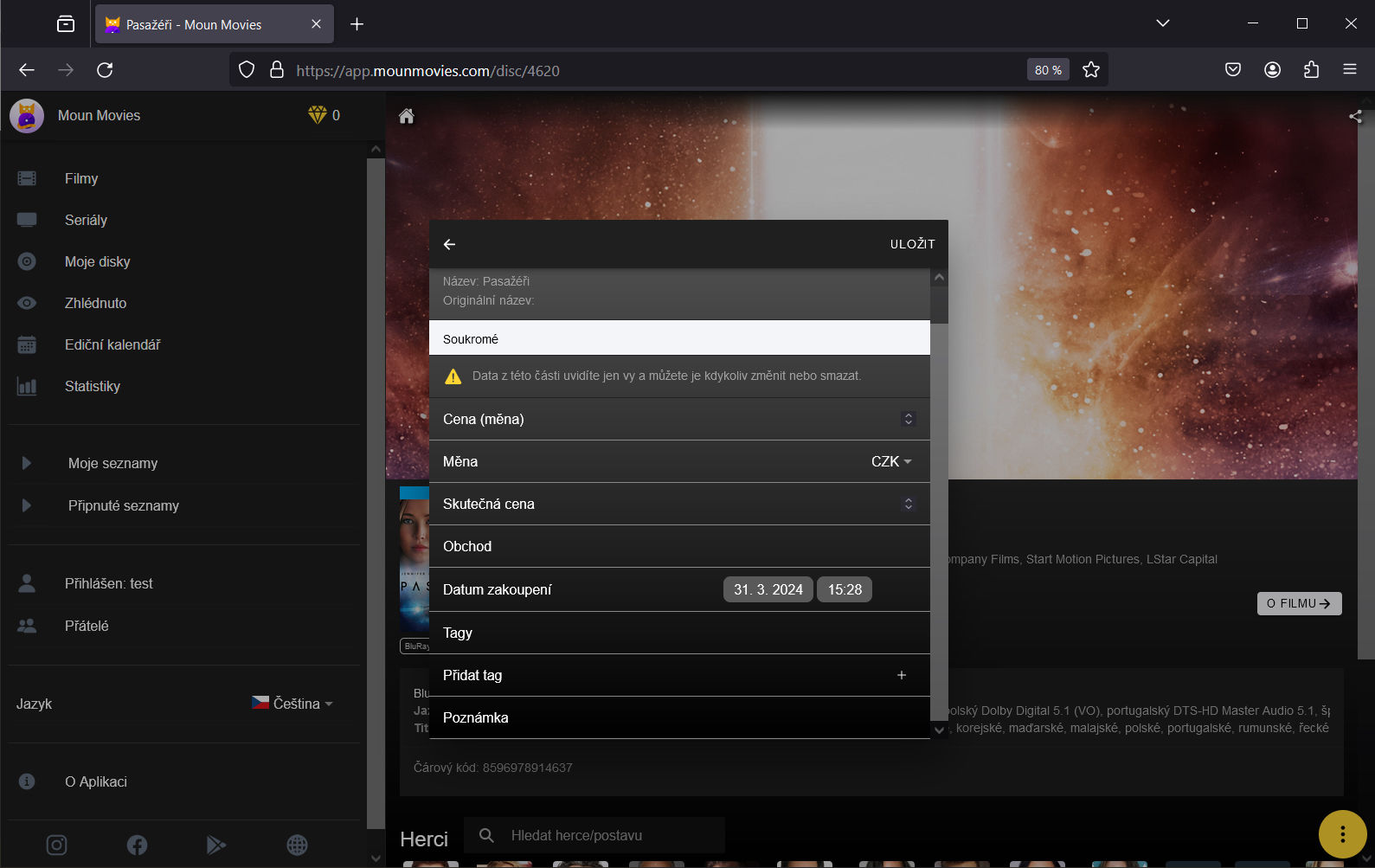The image size is (1375, 868).
Task: Click the O FILMU button
Action: pyautogui.click(x=1298, y=603)
